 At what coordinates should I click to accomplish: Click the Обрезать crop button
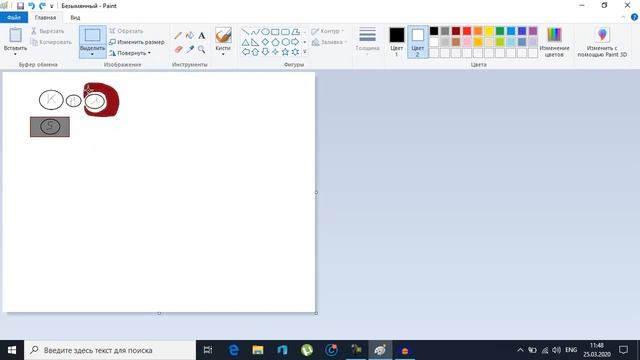(x=126, y=31)
